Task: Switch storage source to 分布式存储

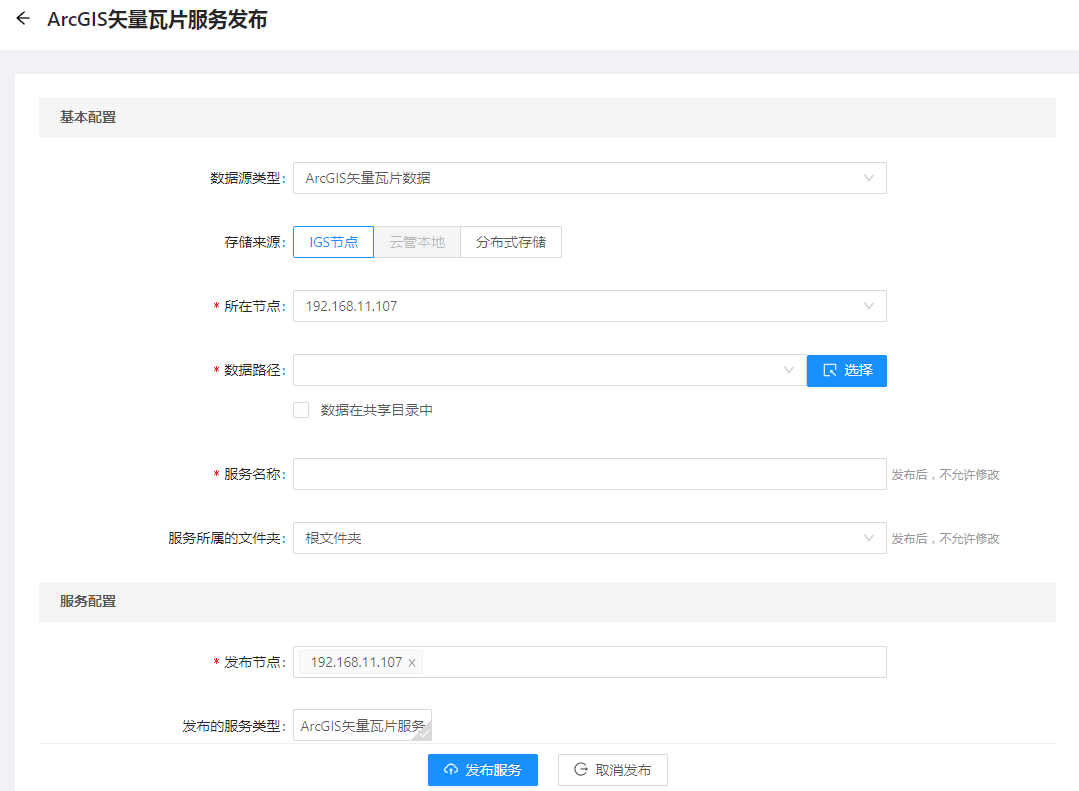Action: (x=511, y=242)
